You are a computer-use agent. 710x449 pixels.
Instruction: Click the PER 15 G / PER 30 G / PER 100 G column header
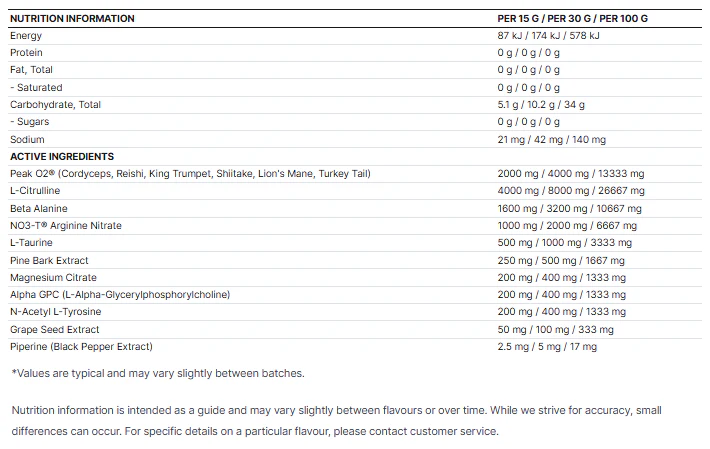click(572, 19)
